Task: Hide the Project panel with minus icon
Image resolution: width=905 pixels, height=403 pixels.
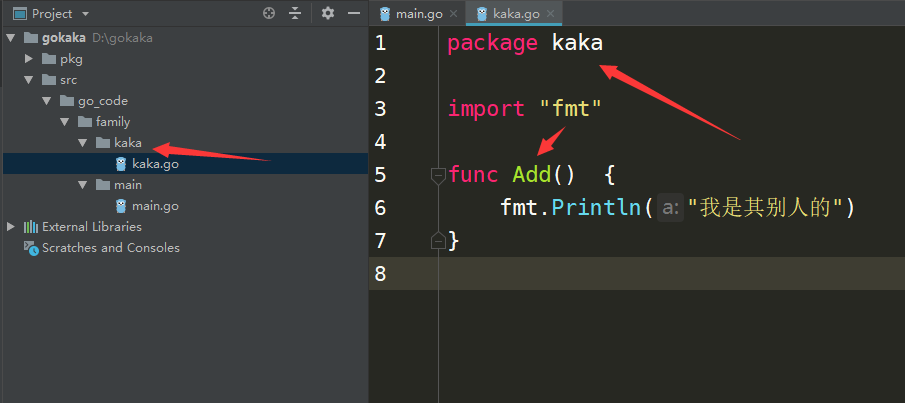Action: (354, 13)
